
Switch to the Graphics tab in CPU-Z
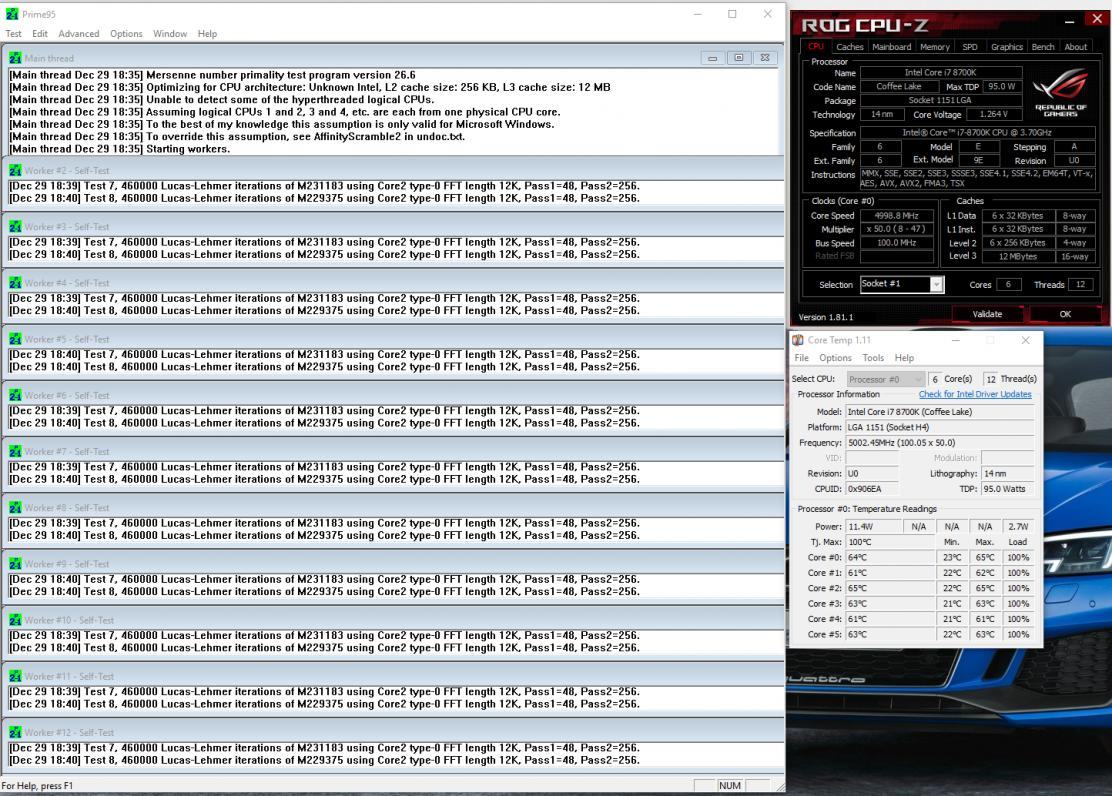(1007, 47)
